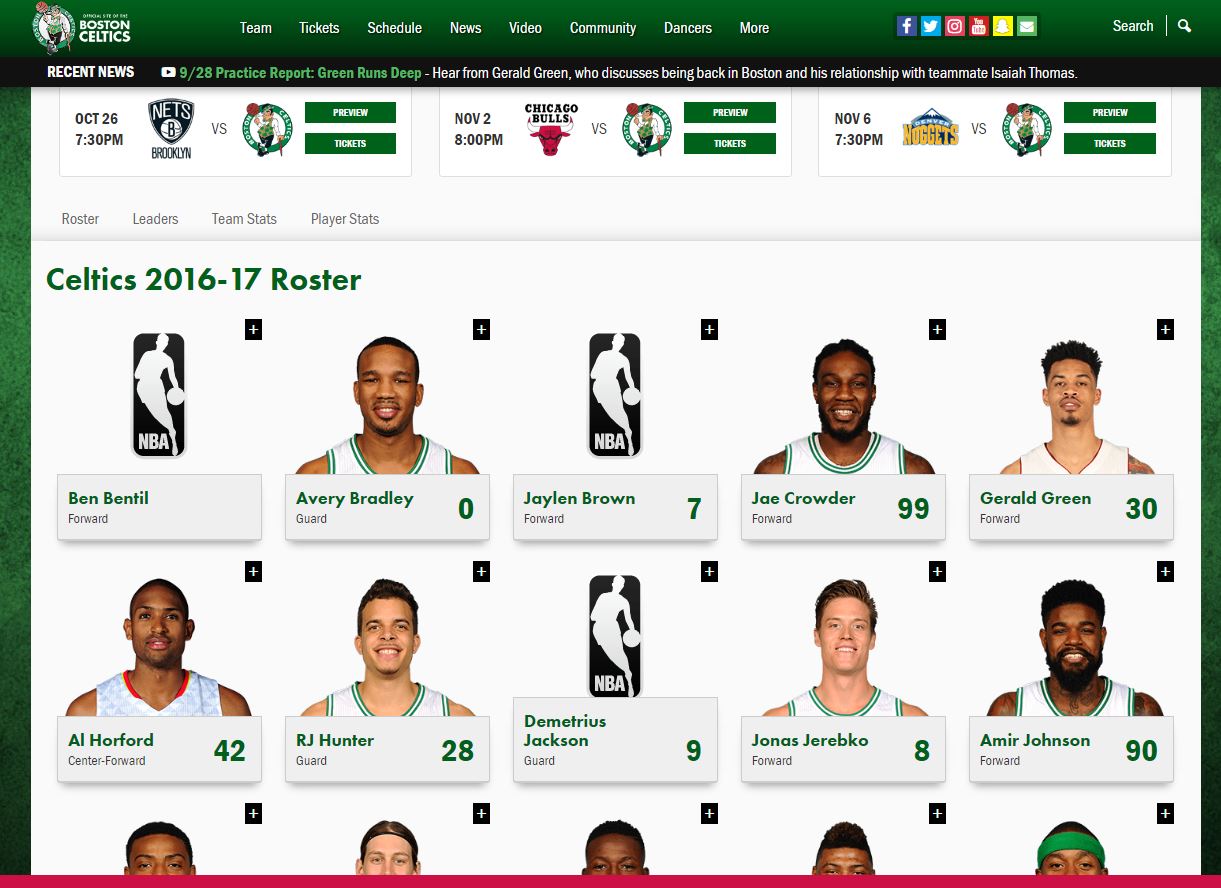Expand Amir Johnson's card with plus
This screenshot has height=888, width=1221.
click(1166, 572)
